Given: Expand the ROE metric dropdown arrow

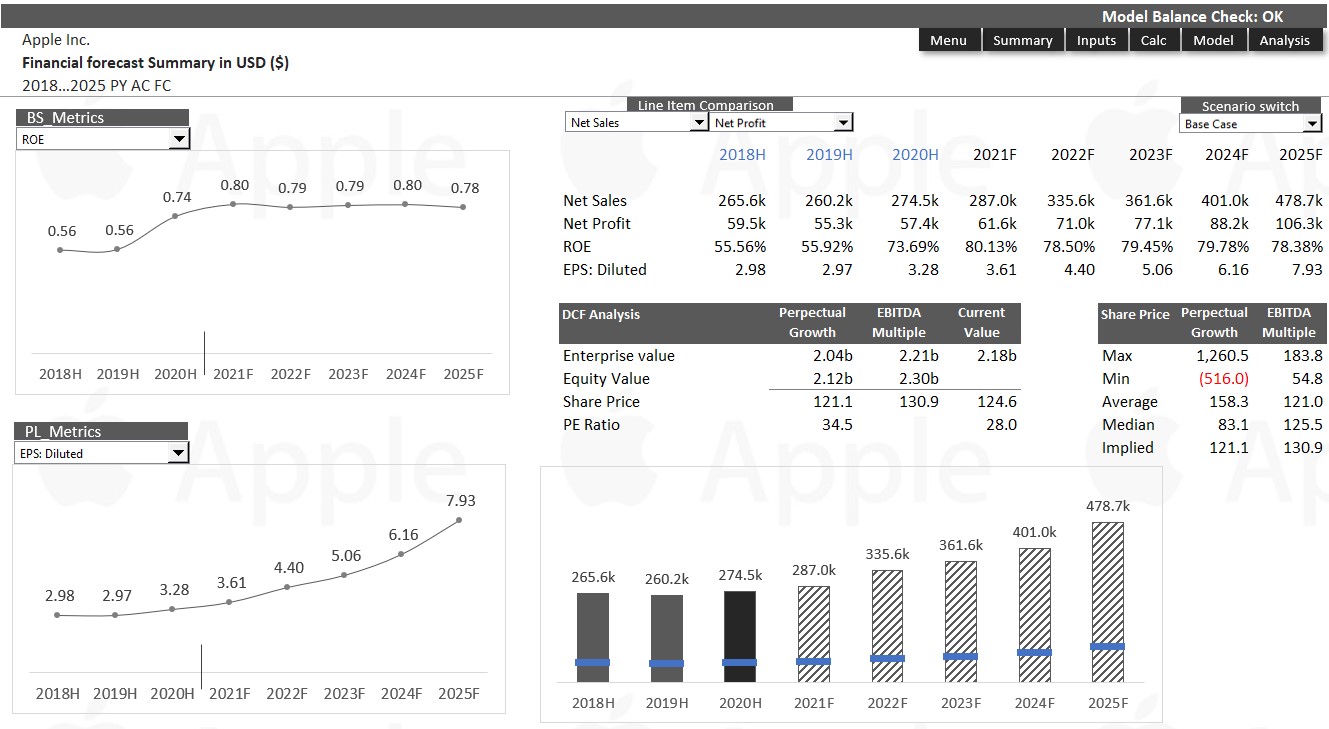Looking at the screenshot, I should [x=179, y=139].
